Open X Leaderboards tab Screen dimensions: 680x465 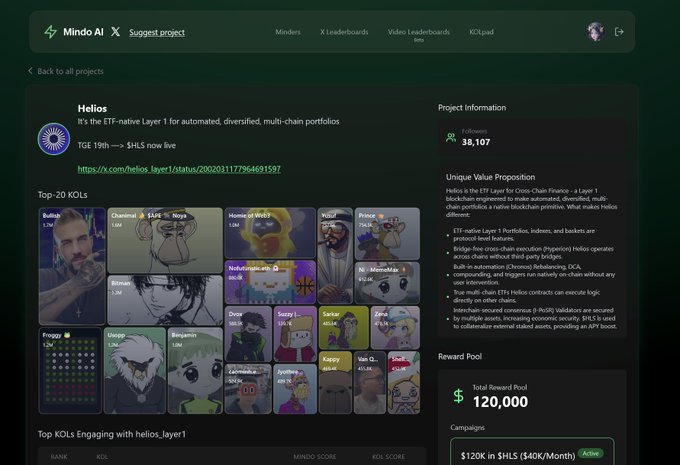[x=343, y=32]
